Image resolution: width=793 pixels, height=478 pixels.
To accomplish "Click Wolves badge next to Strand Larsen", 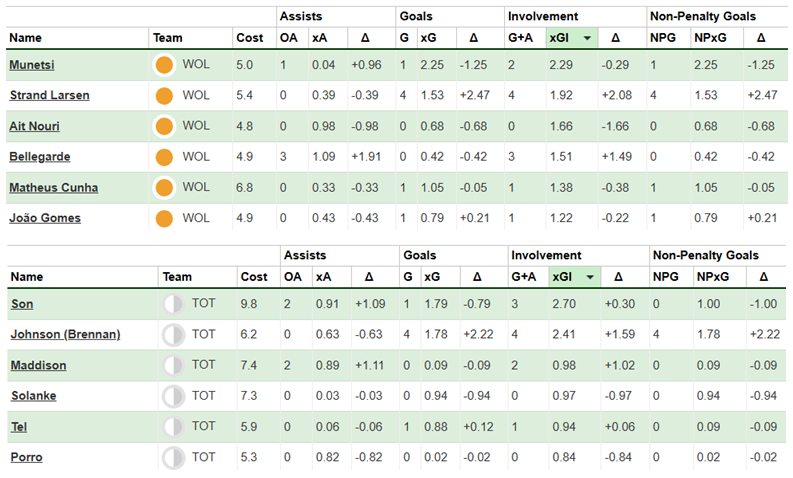I will click(x=165, y=96).
